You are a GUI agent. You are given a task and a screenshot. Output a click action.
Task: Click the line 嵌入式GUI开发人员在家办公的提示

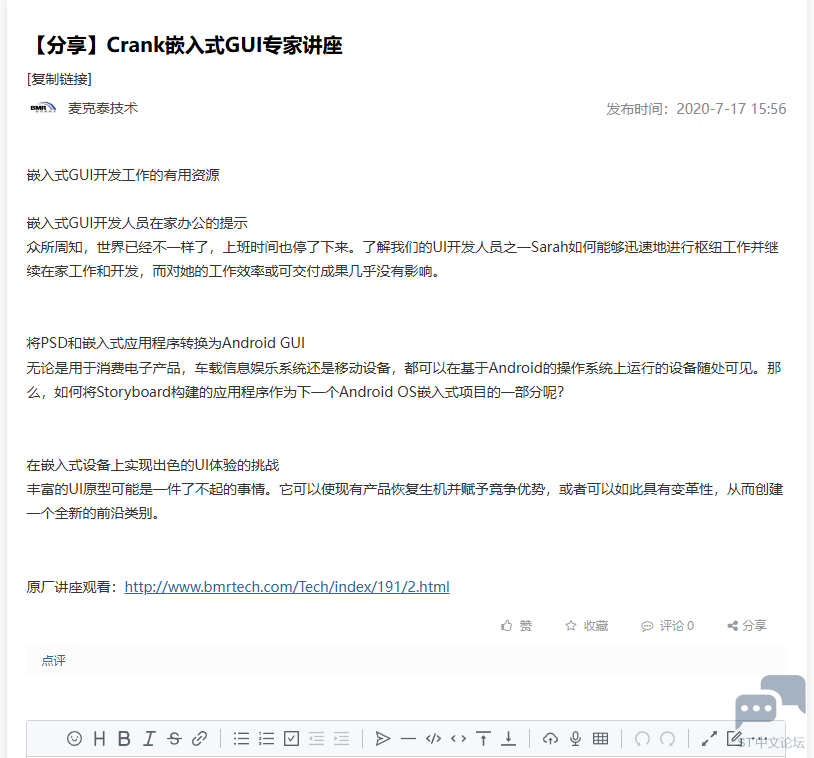[x=137, y=223]
